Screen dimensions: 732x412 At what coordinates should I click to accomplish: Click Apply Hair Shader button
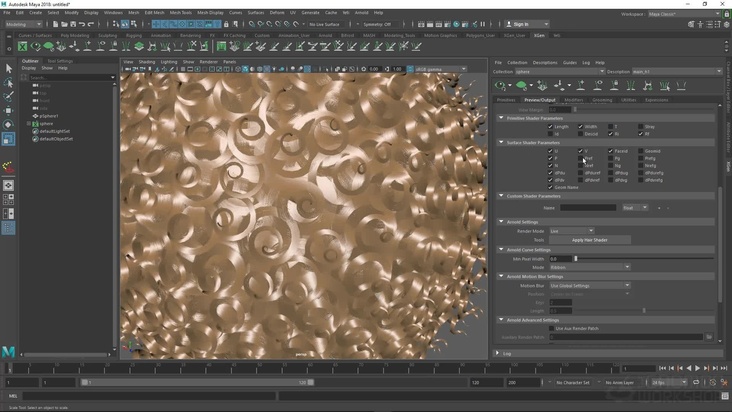(x=589, y=240)
